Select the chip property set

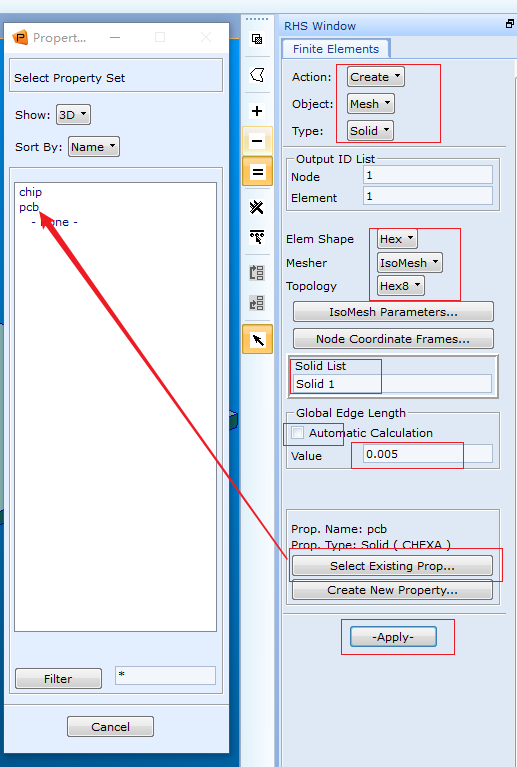[30, 192]
